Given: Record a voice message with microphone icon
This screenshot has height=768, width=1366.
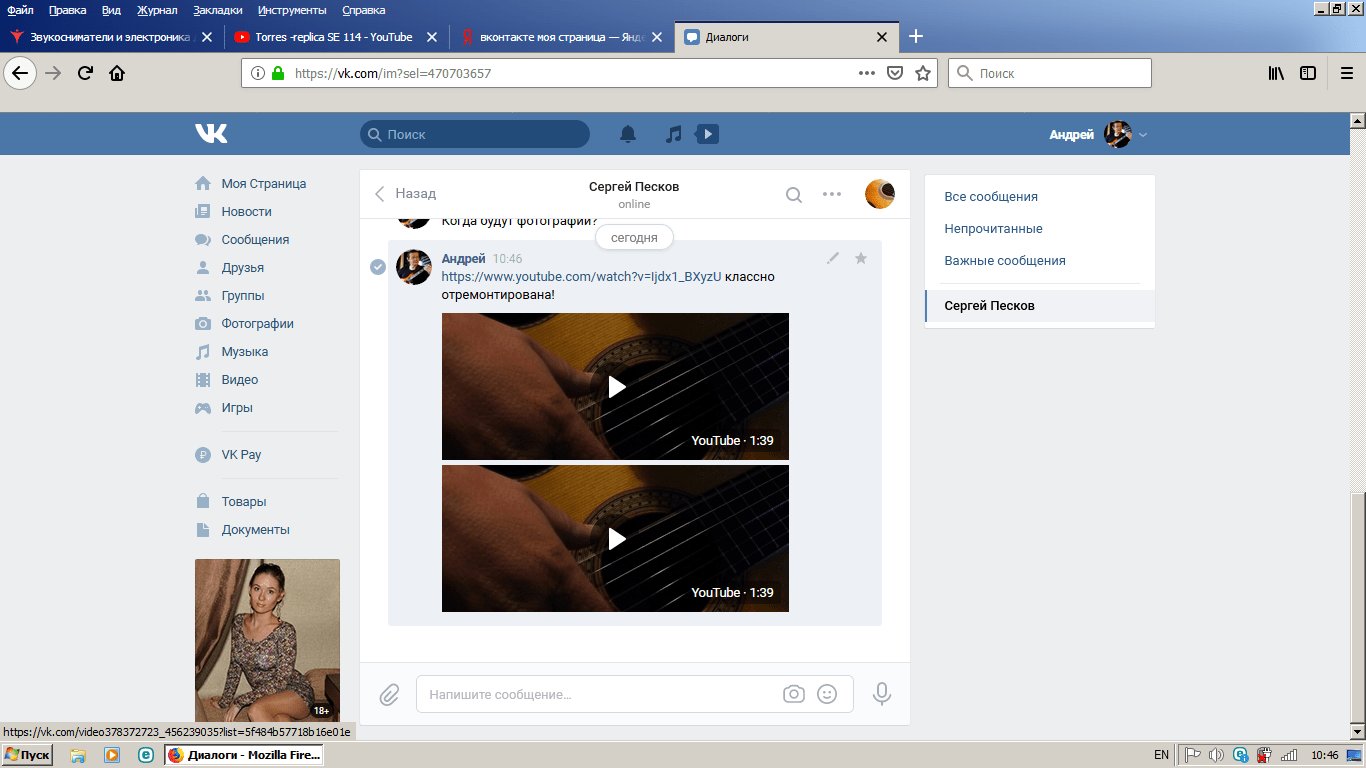Looking at the screenshot, I should [x=881, y=694].
